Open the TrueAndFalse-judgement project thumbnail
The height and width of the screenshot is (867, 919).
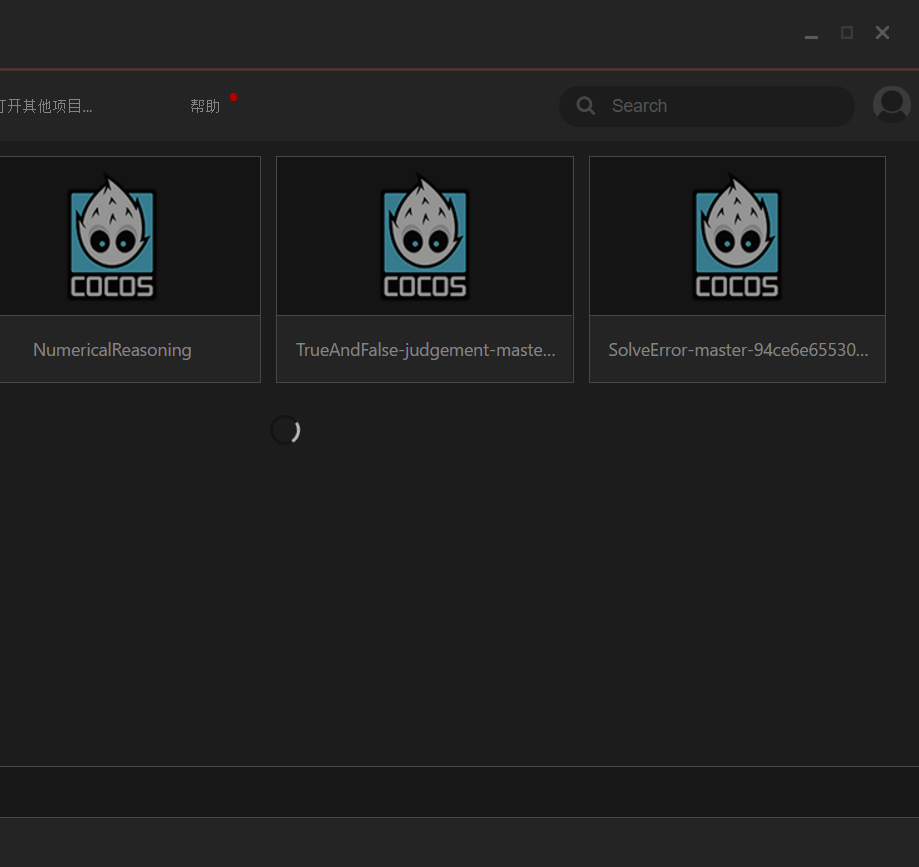[425, 236]
